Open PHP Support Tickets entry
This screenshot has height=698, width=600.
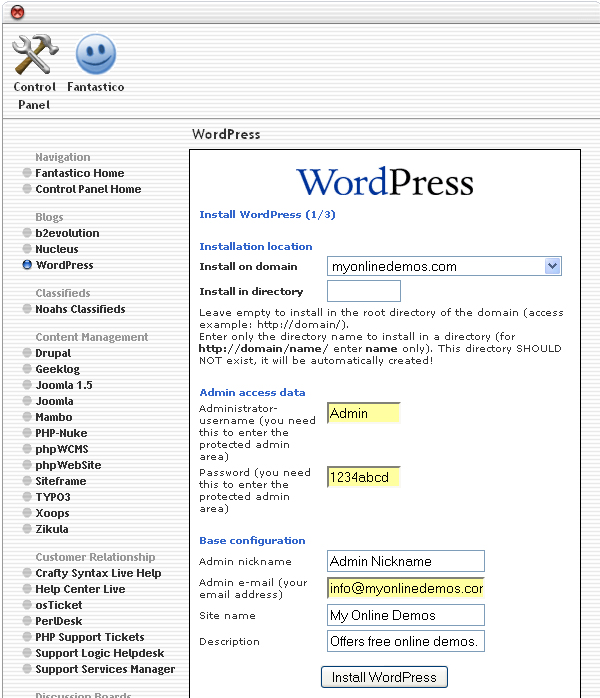click(x=89, y=637)
